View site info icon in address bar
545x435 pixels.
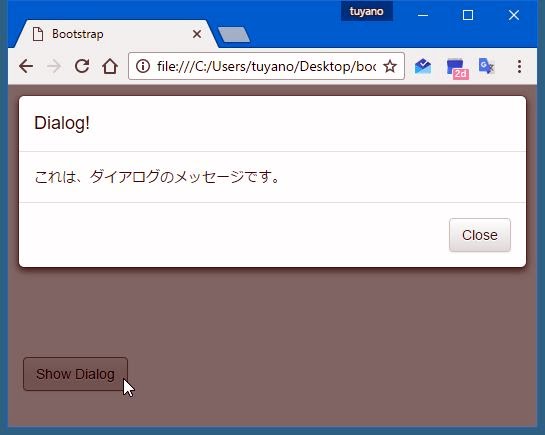[x=143, y=66]
